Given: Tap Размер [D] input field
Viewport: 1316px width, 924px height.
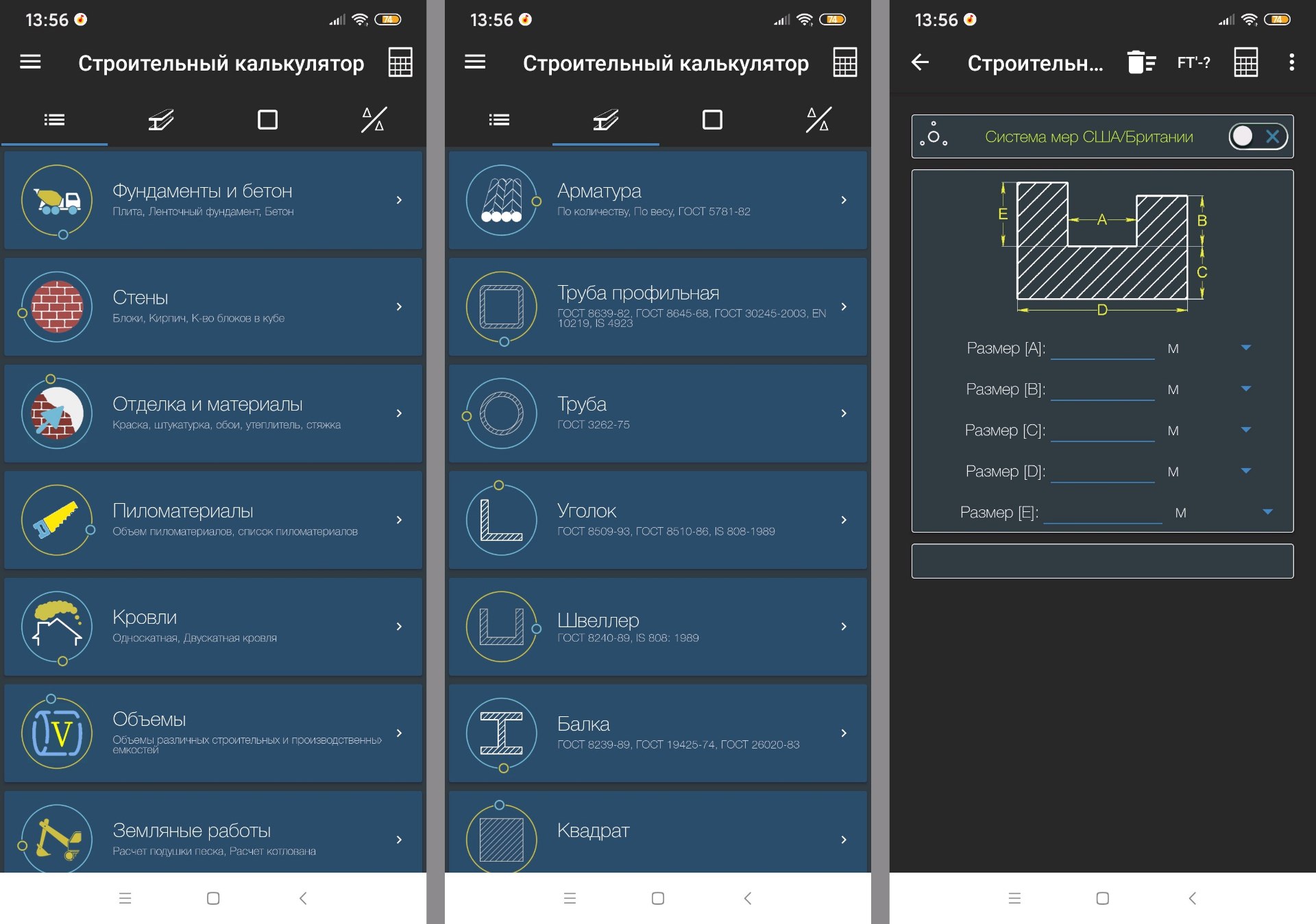Looking at the screenshot, I should tap(1103, 472).
